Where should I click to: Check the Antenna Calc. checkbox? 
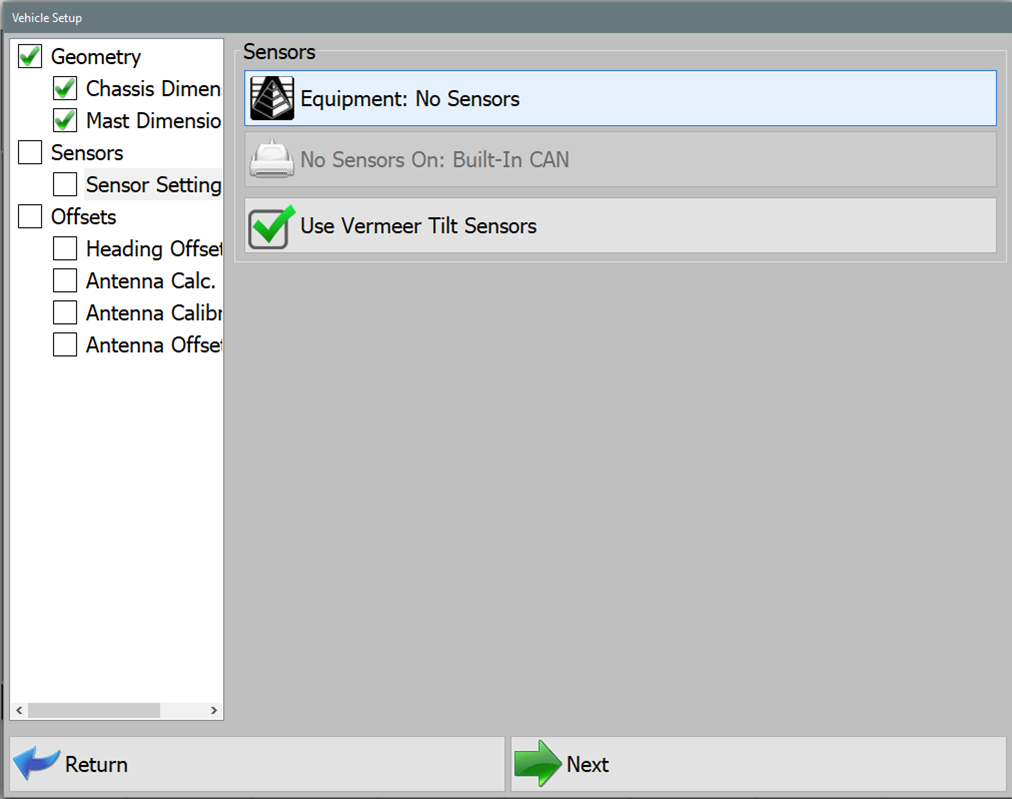(65, 280)
